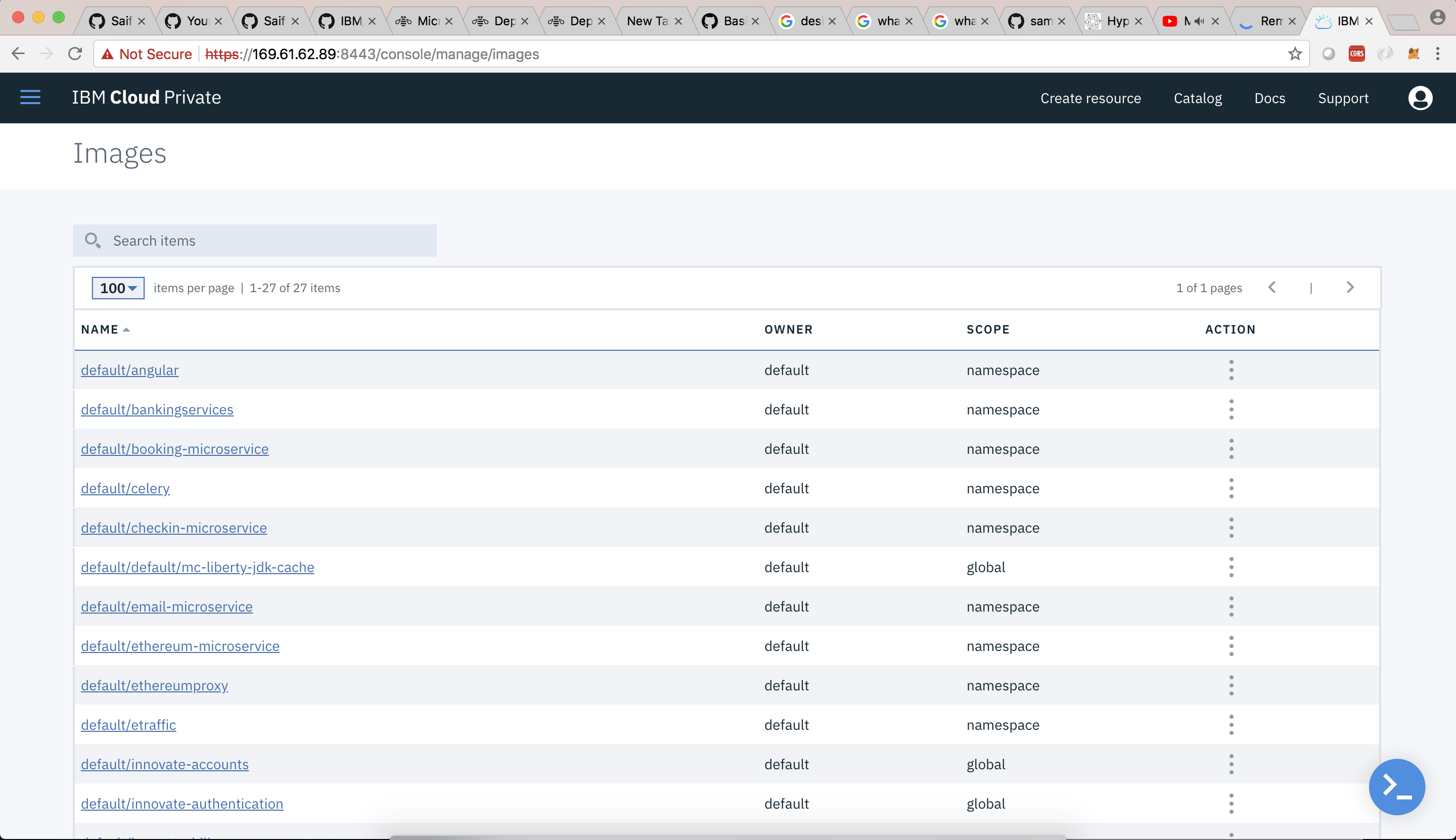Reload the page with refresh icon

click(75, 54)
